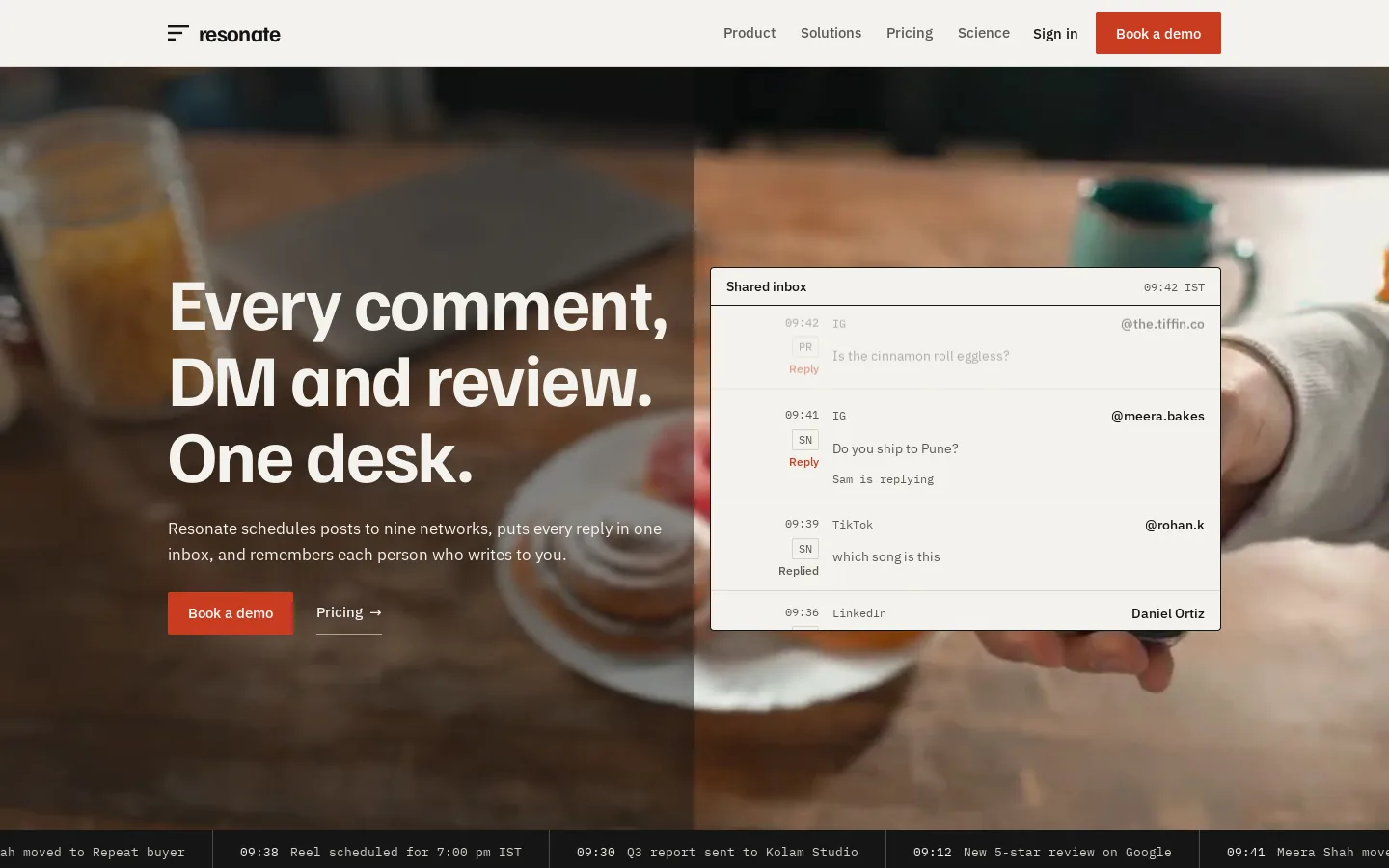Screen dimensions: 1389x868
Task: Click Reply on the @meera.bakes message
Action: [x=803, y=462]
